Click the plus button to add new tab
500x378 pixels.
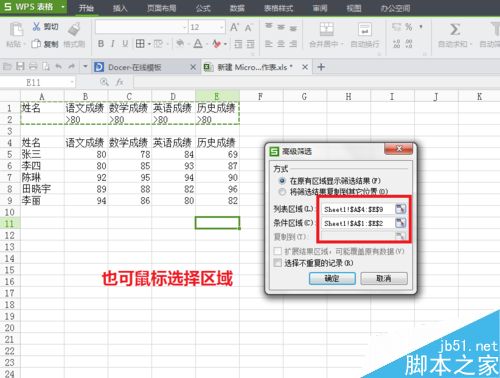(321, 67)
